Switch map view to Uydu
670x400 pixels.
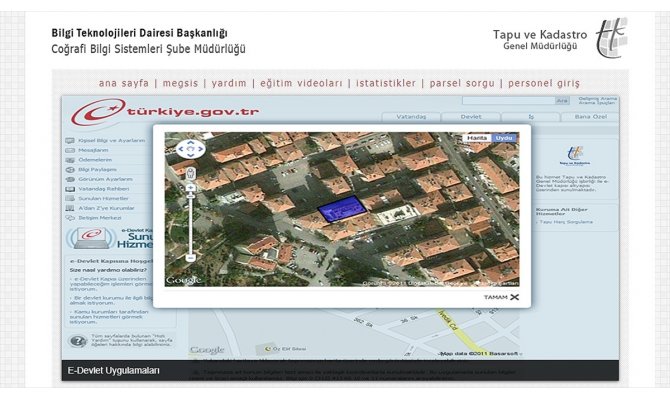click(504, 137)
